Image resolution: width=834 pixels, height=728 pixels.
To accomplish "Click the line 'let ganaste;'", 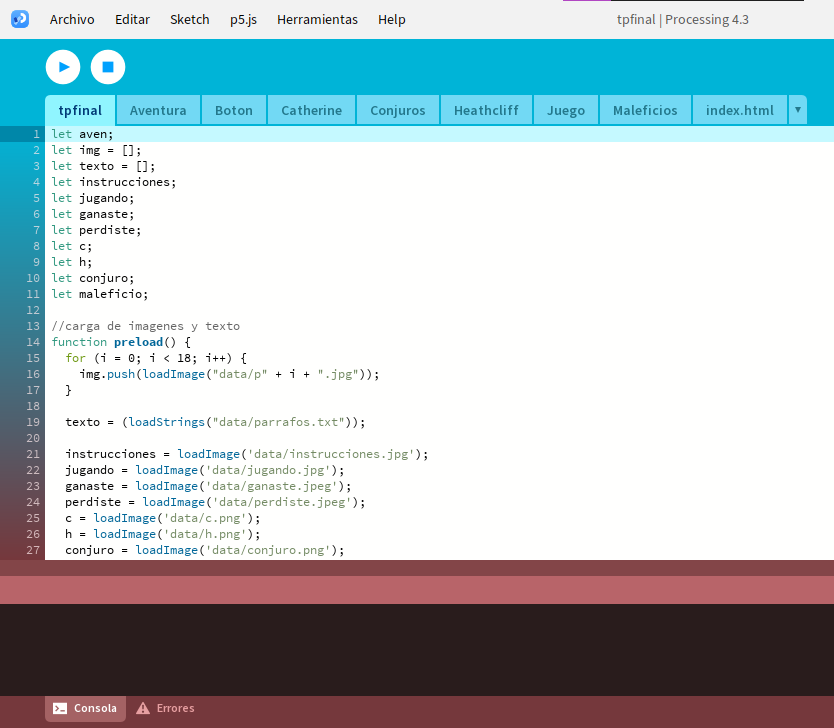I will [93, 214].
